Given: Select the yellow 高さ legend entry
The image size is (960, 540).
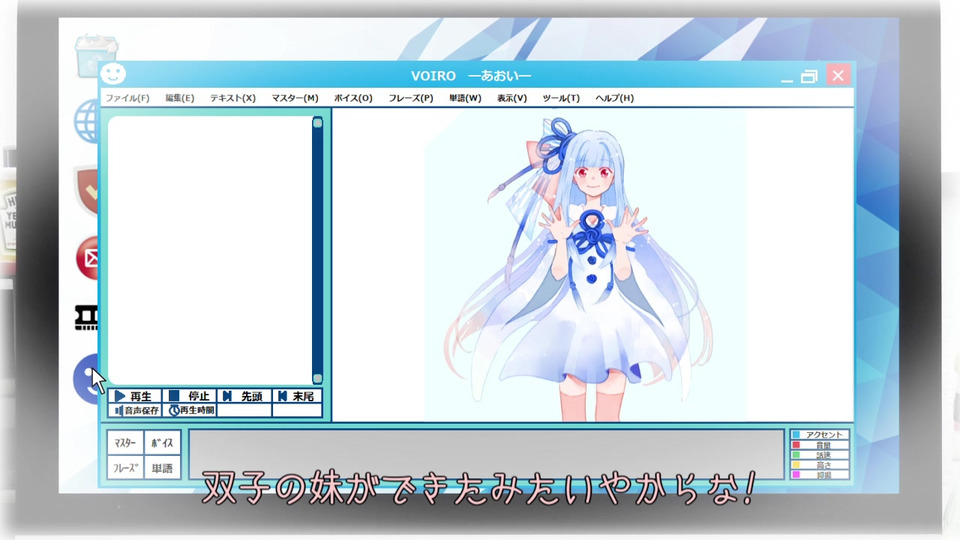Looking at the screenshot, I should 820,465.
